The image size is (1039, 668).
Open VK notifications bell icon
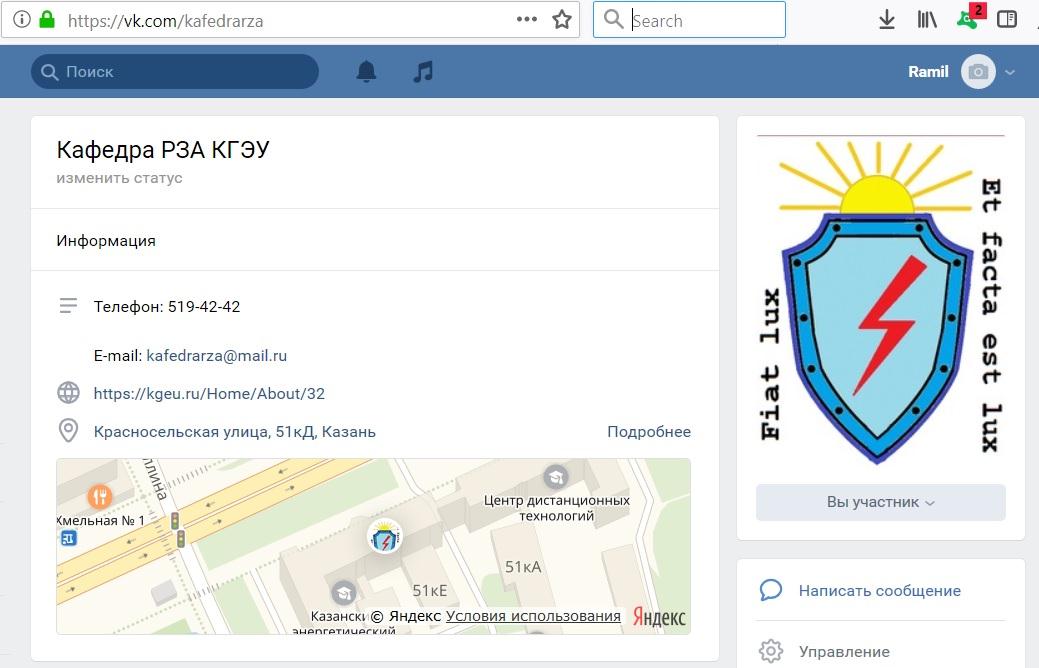[x=367, y=71]
